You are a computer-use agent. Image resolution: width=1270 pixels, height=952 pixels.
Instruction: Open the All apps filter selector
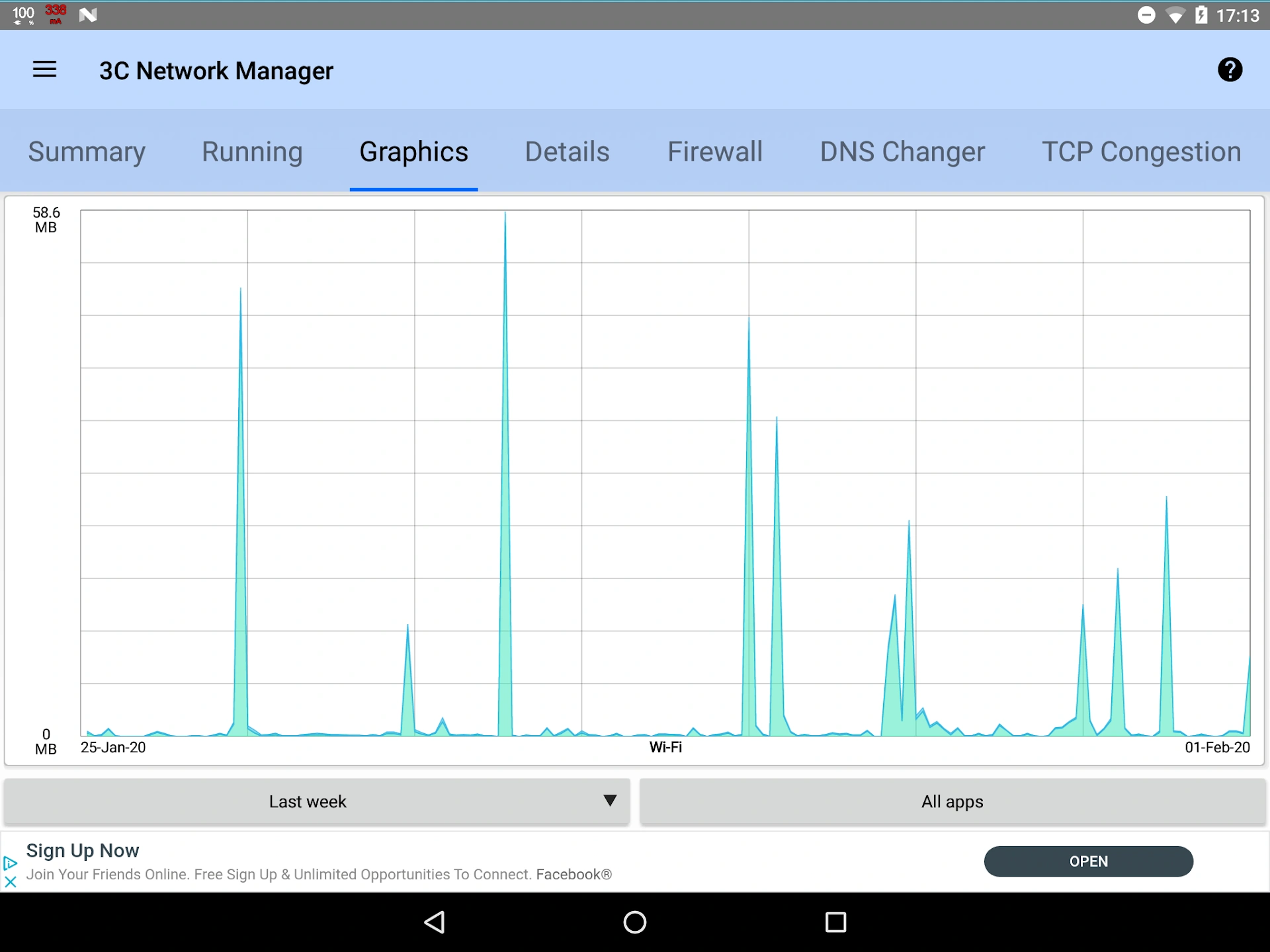952,801
